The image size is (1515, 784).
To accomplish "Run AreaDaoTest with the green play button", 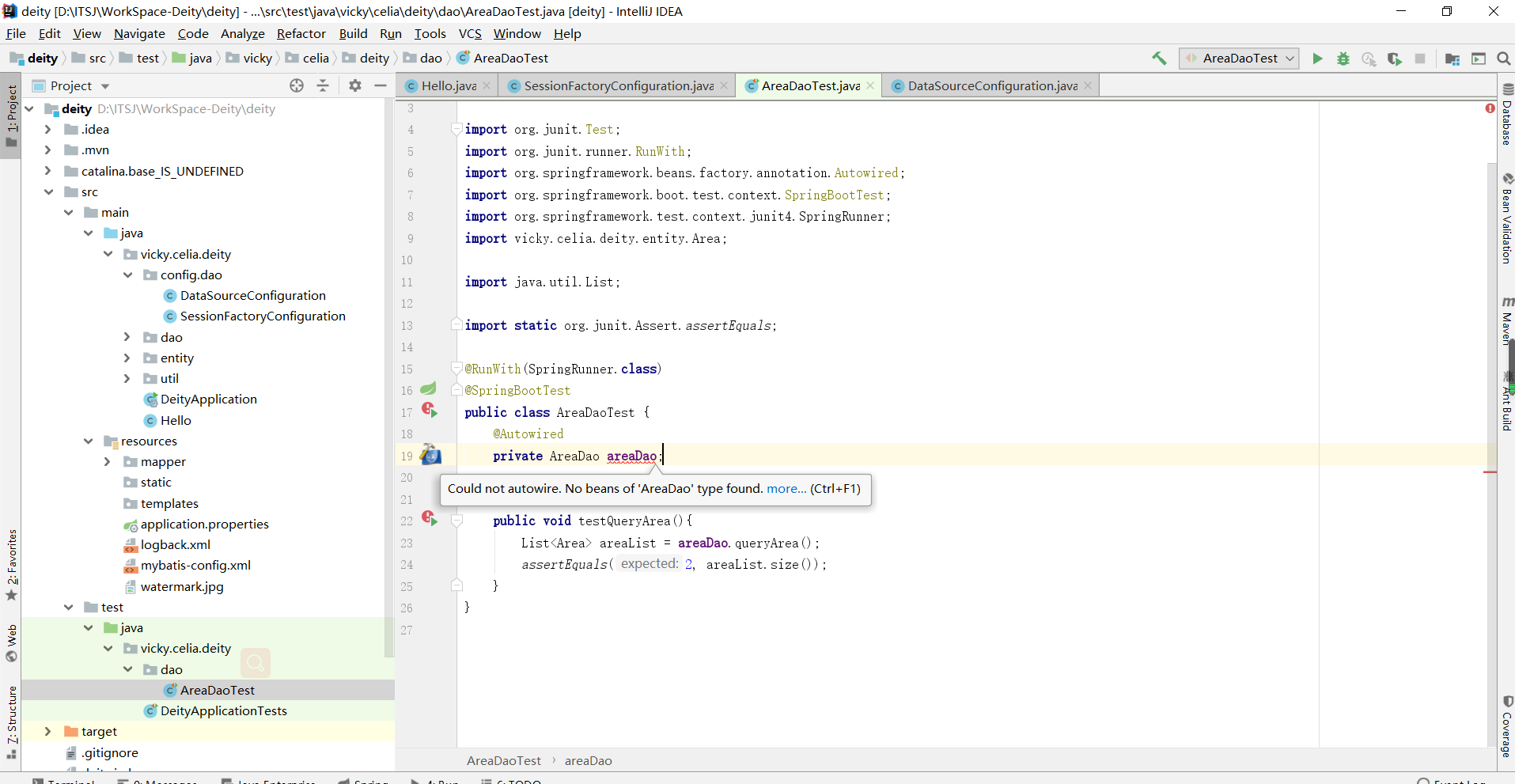I will click(1317, 59).
